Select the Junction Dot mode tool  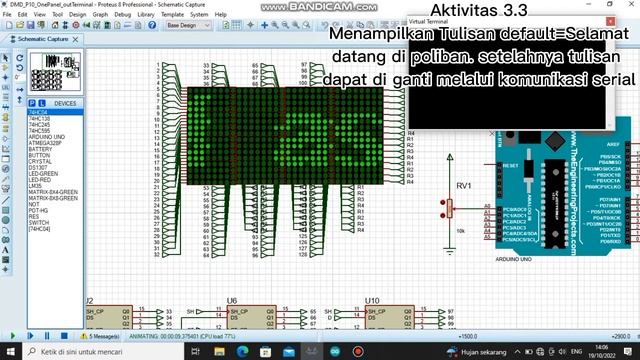(5, 77)
